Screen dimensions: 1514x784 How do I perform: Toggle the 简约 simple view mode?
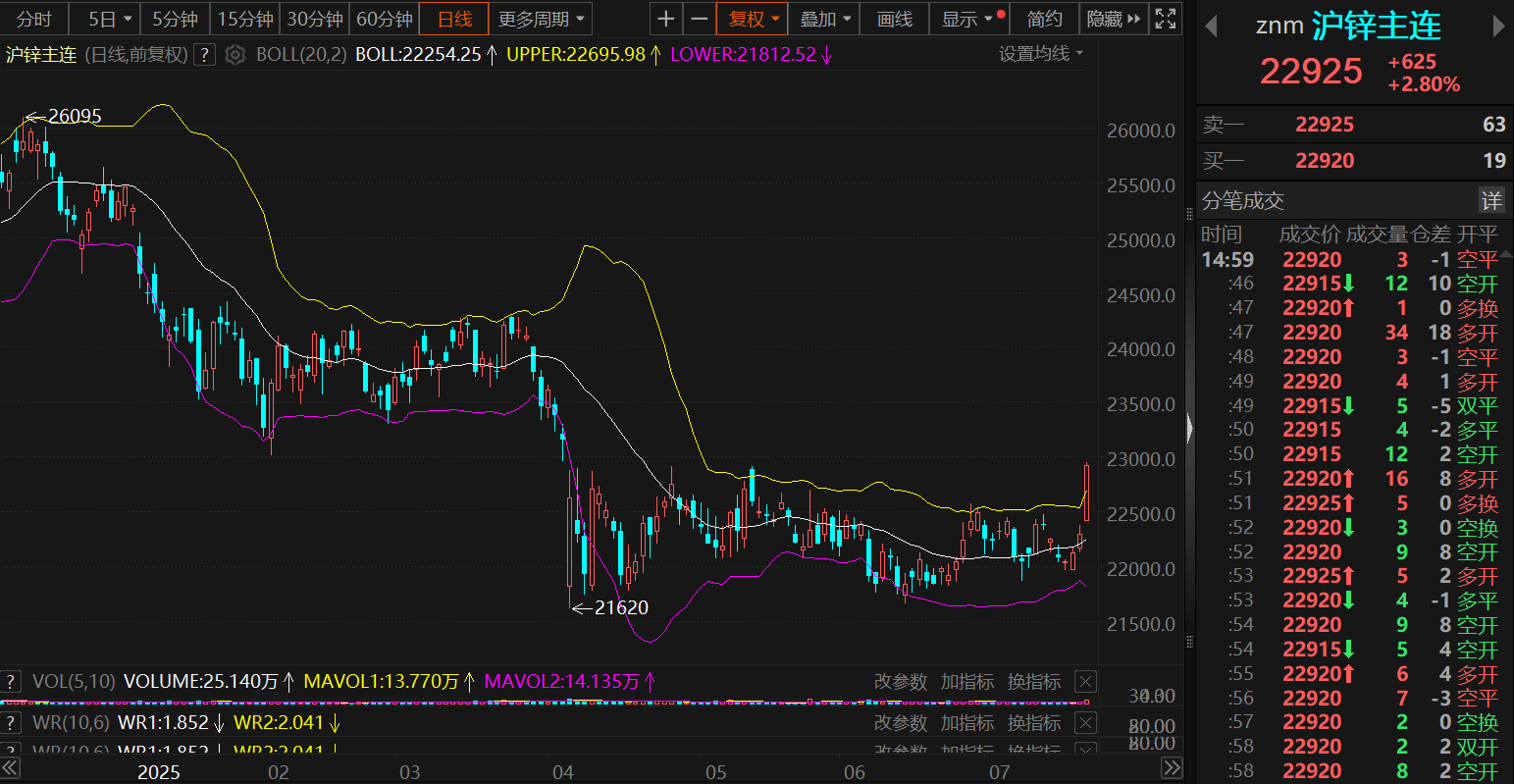click(x=1044, y=19)
